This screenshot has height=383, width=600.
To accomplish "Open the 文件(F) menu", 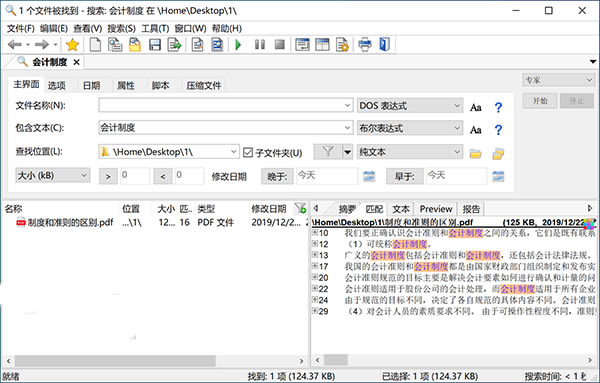I will click(x=20, y=28).
